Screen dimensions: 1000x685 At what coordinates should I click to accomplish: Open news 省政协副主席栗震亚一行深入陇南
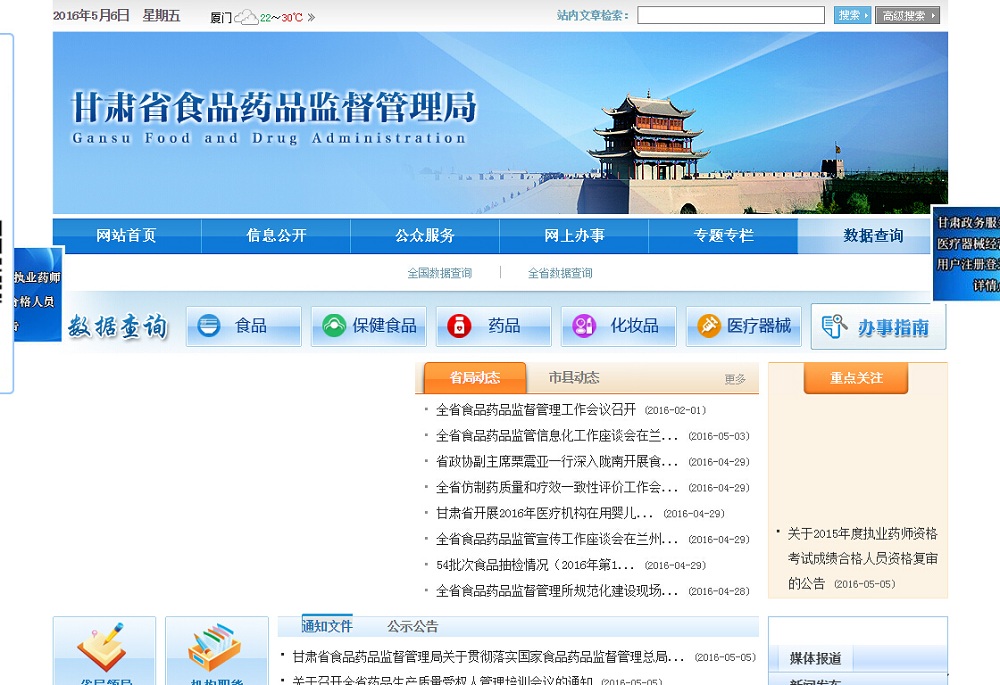556,461
